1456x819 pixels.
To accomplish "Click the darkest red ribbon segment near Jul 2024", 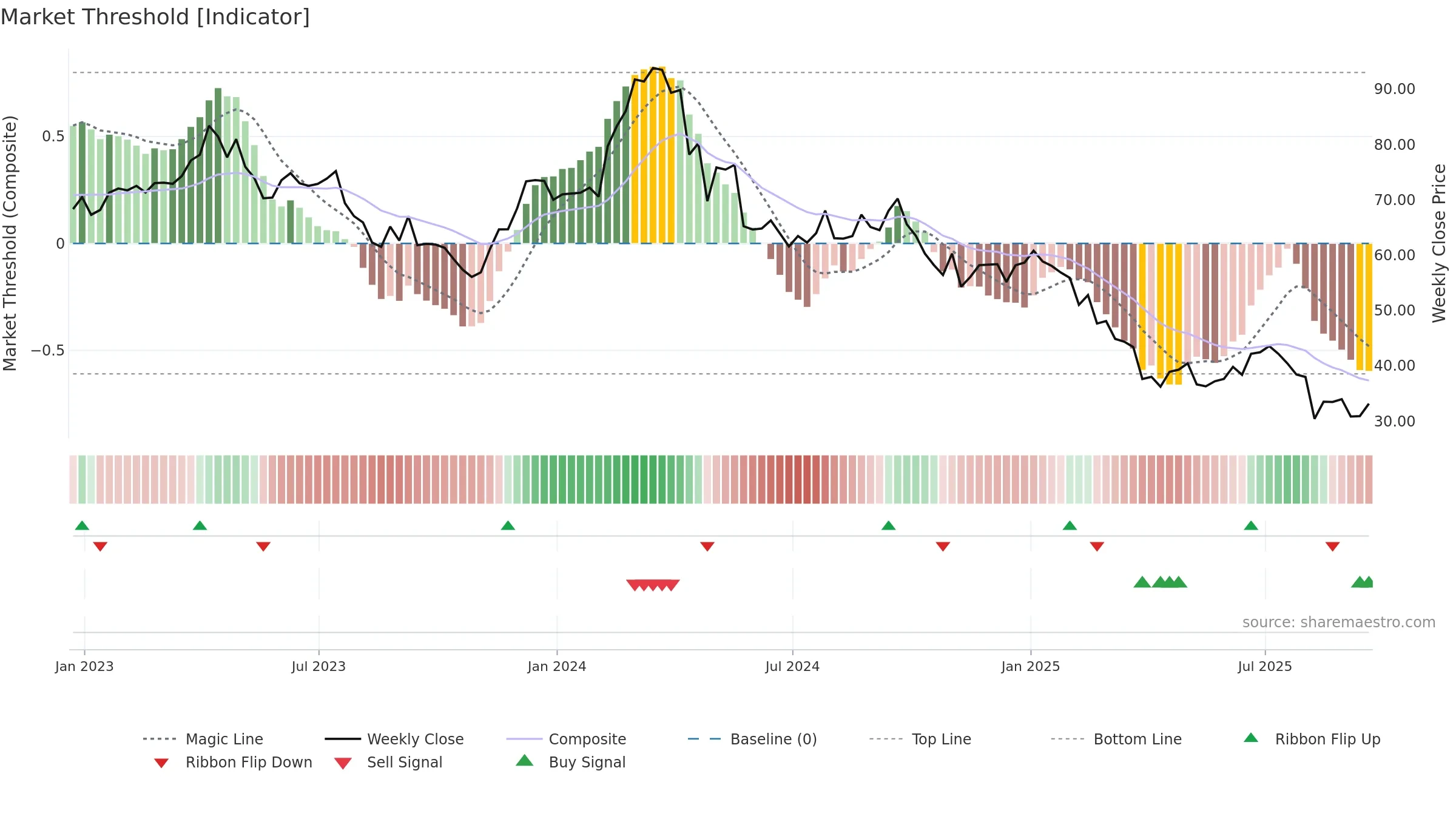I will (x=798, y=479).
